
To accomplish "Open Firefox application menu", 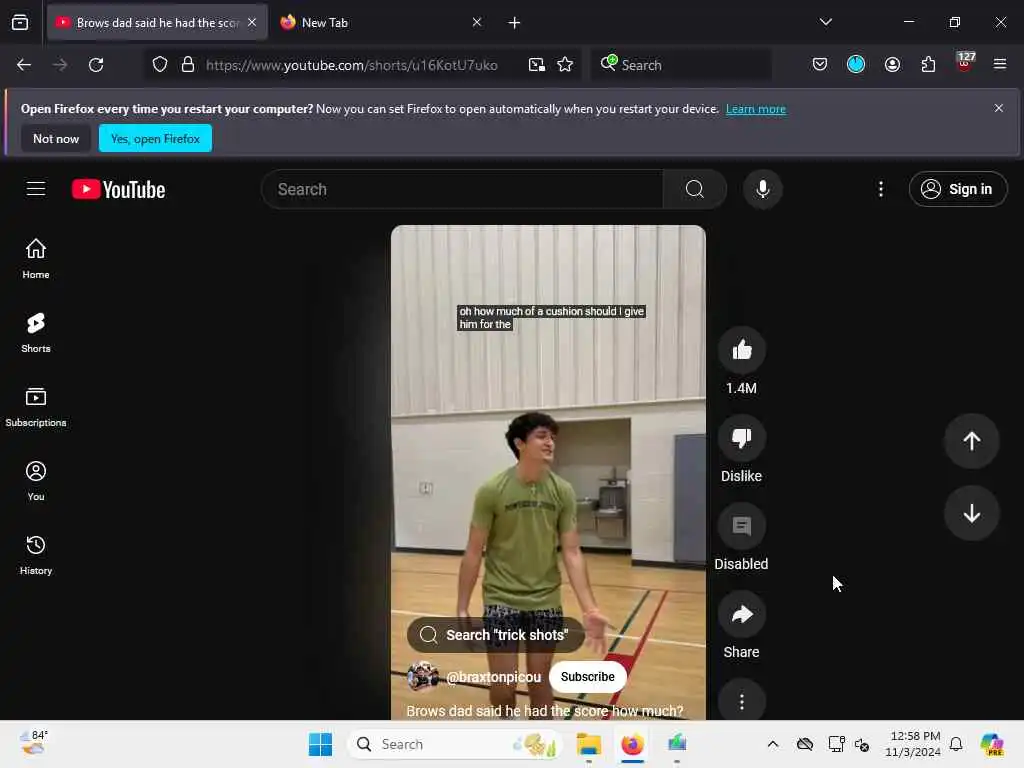I will 1000,64.
